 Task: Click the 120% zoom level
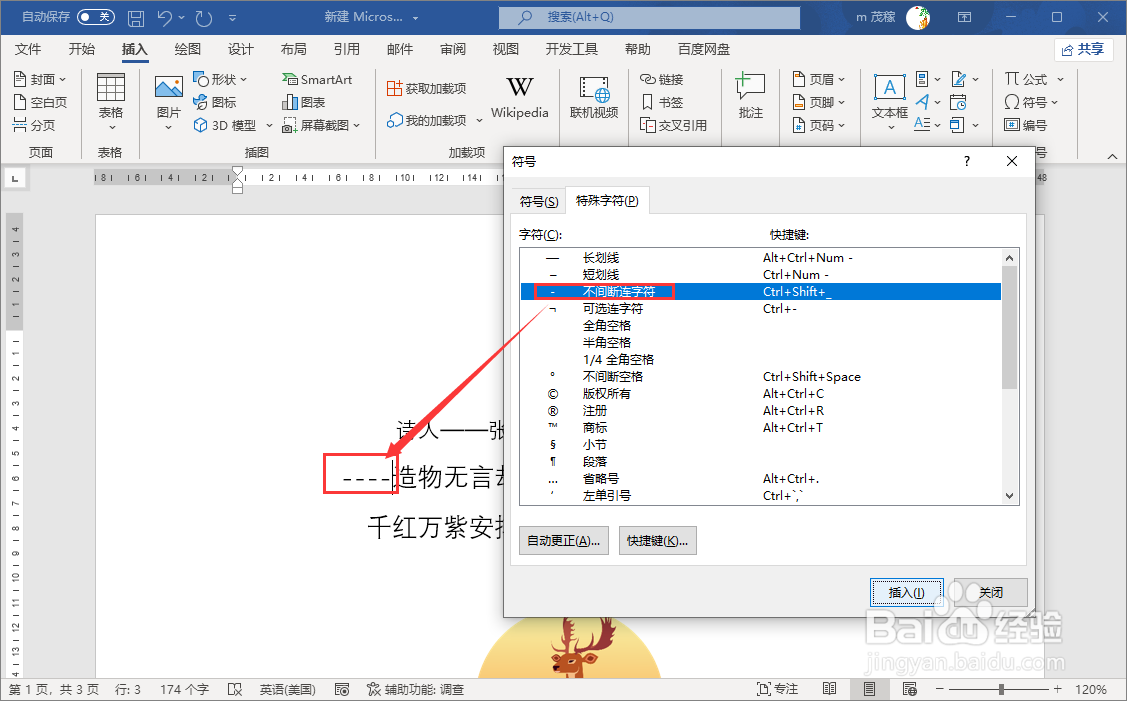pyautogui.click(x=1090, y=689)
